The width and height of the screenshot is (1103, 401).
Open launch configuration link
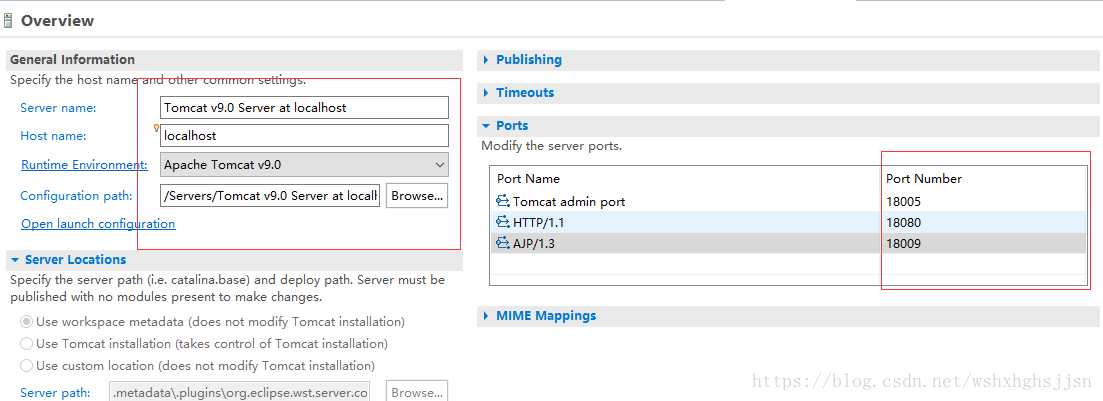click(x=98, y=224)
